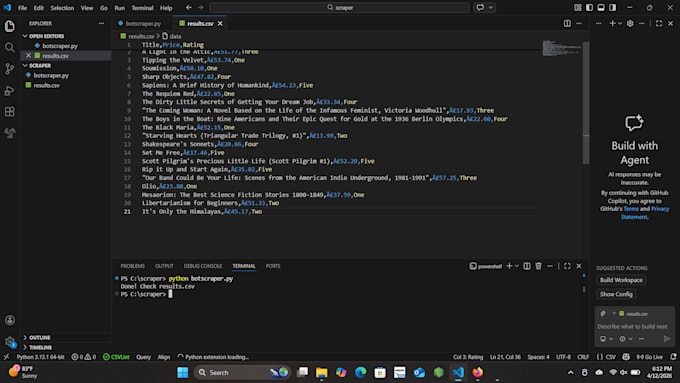Kill terminal with trash icon
This screenshot has height=383, width=680.
(x=539, y=266)
